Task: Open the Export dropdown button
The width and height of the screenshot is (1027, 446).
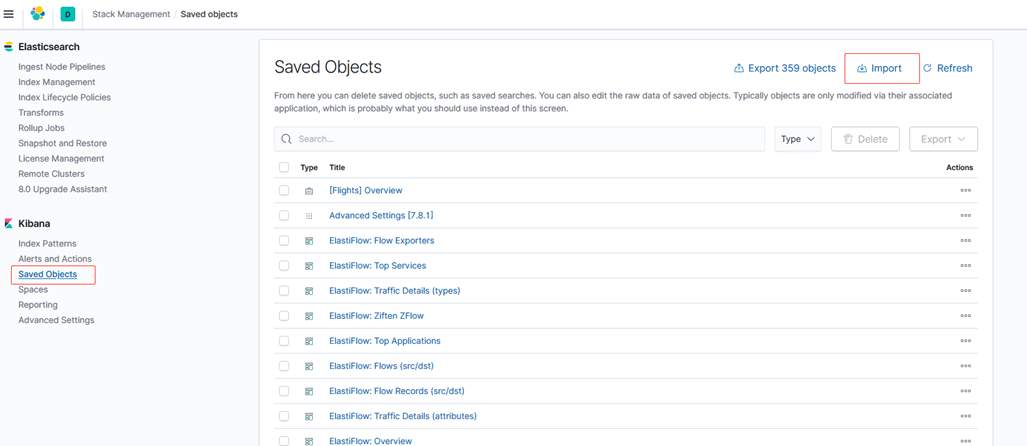Action: [944, 139]
